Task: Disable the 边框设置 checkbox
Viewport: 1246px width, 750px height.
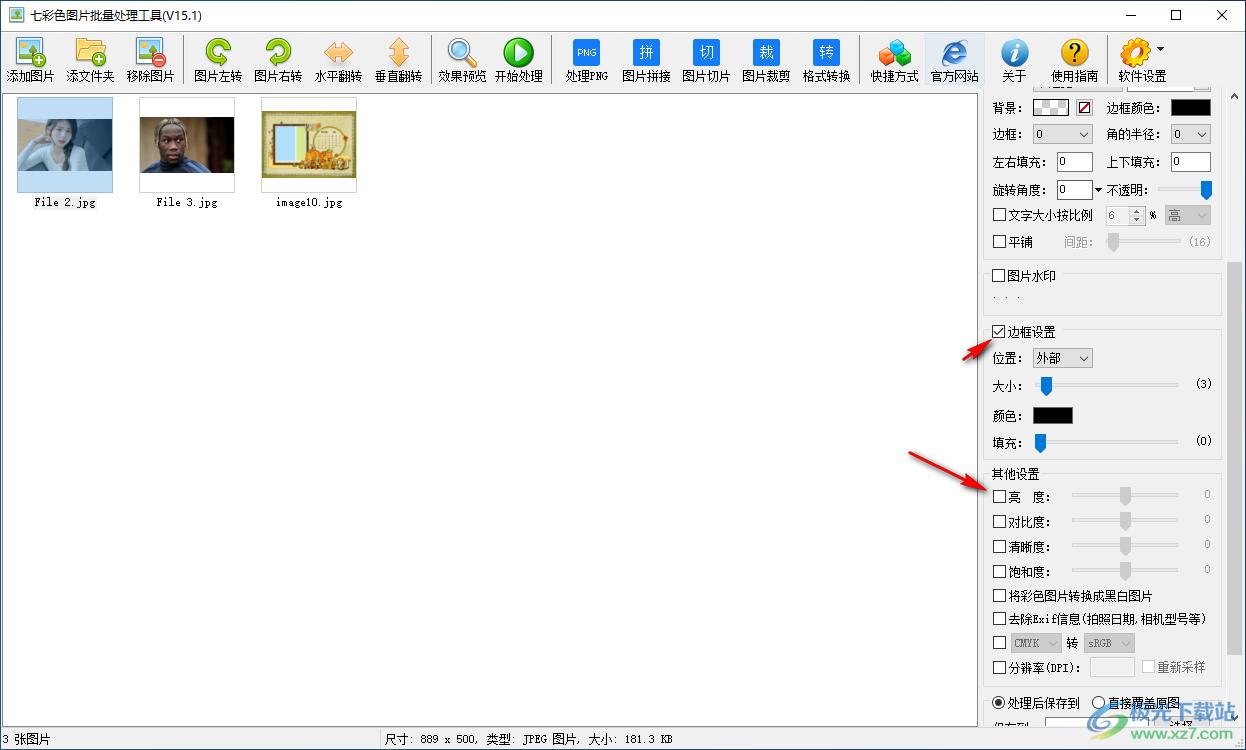Action: click(x=999, y=332)
